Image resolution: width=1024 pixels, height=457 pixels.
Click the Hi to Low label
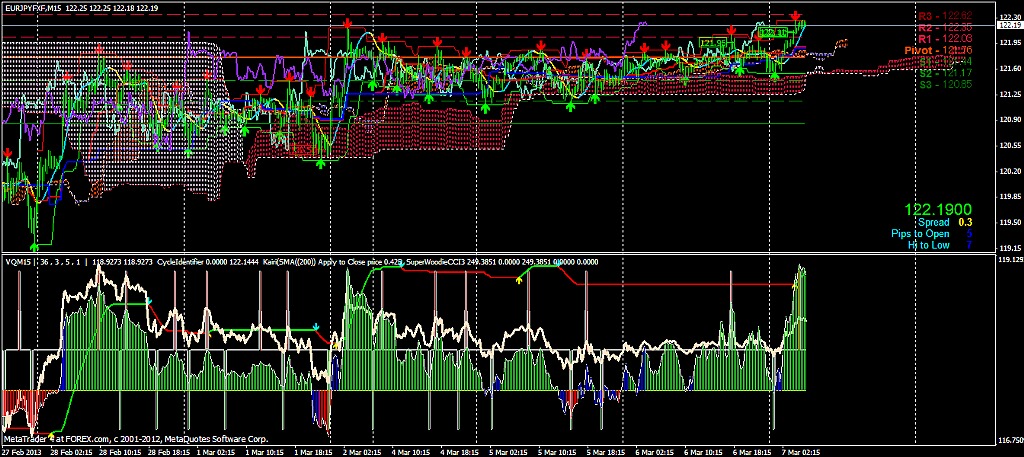(x=926, y=244)
